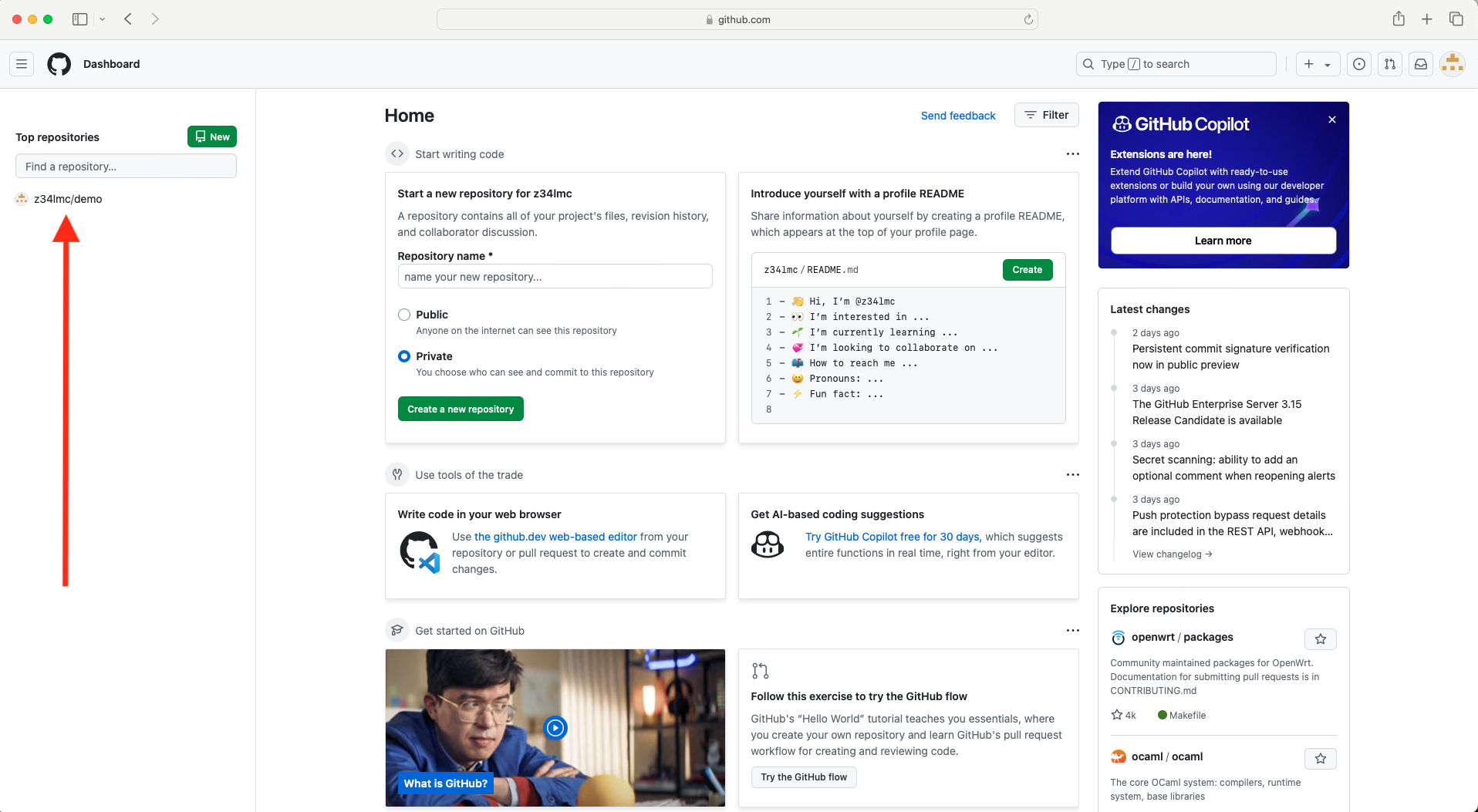Click the user profile avatar
Screen dimensions: 1478x812
[x=1453, y=64]
